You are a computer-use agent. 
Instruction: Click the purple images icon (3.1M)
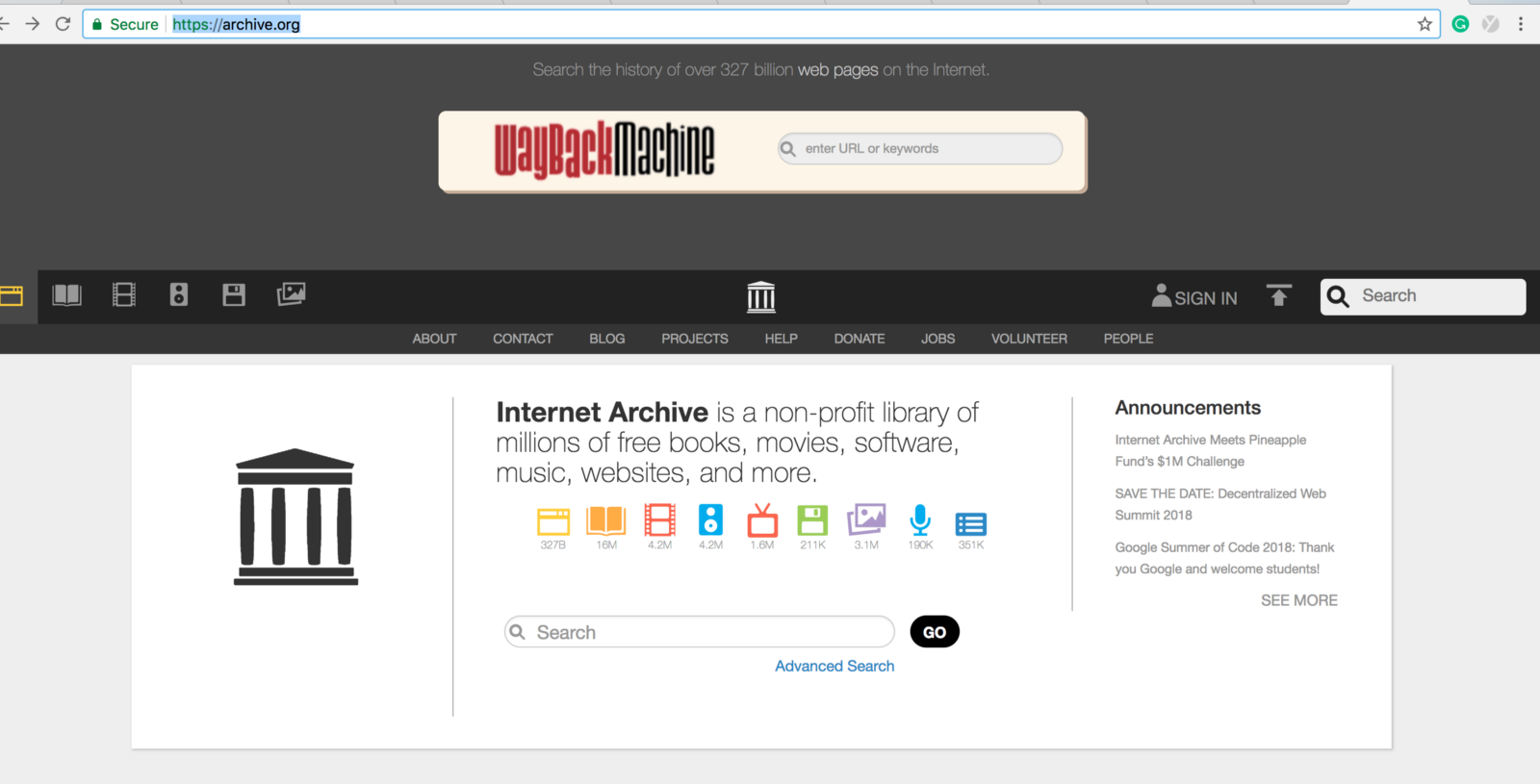(866, 519)
